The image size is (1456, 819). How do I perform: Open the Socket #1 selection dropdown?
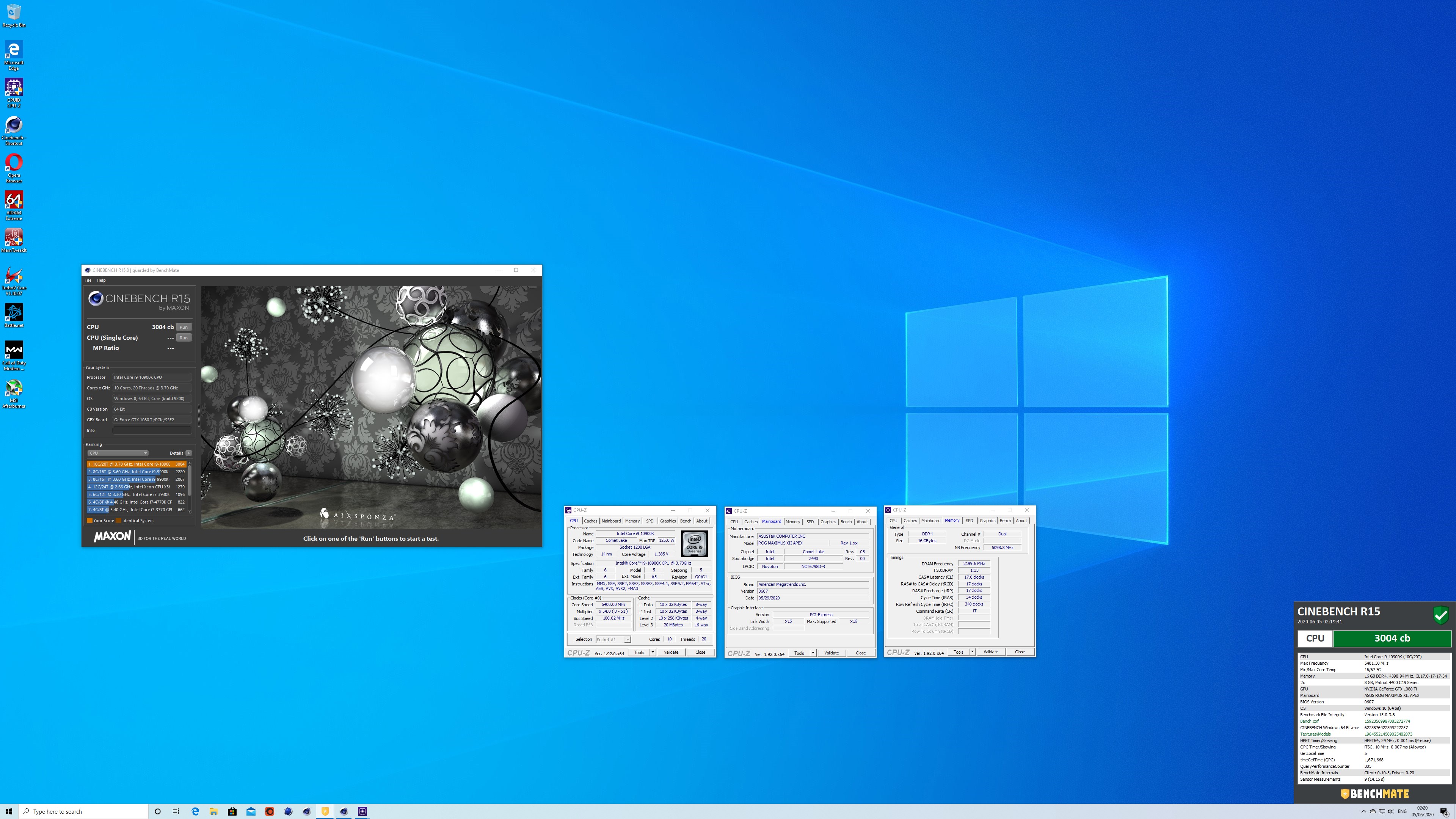tap(613, 639)
